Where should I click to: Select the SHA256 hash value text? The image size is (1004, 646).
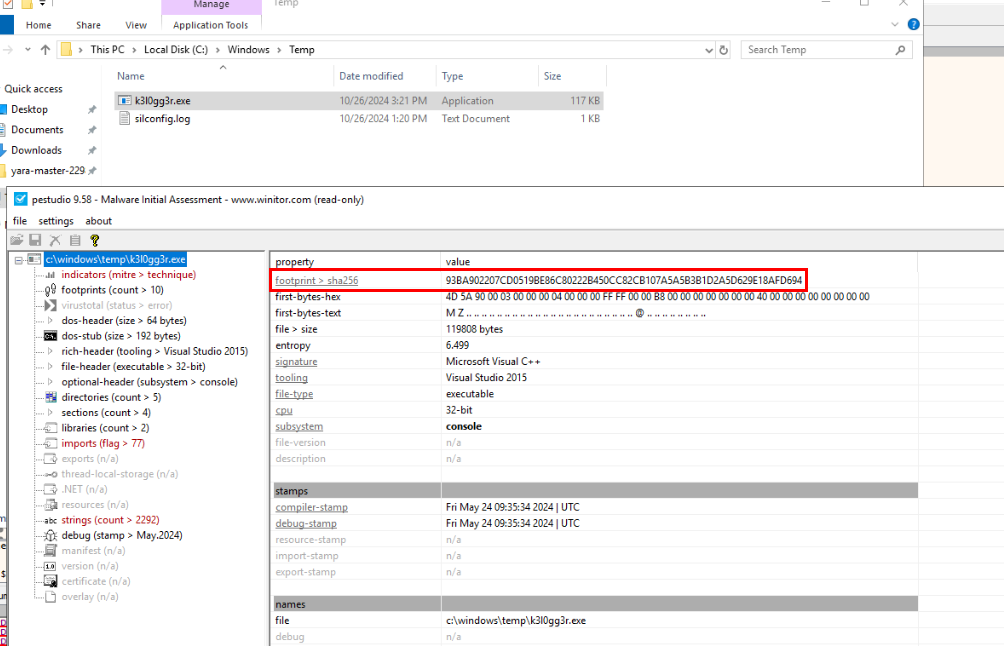624,280
